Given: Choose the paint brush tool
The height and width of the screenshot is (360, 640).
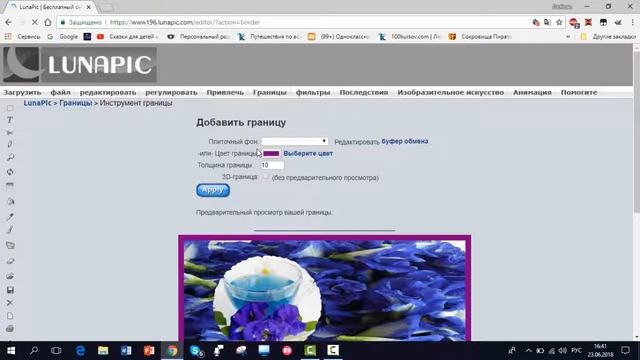Looking at the screenshot, I should click(x=10, y=230).
